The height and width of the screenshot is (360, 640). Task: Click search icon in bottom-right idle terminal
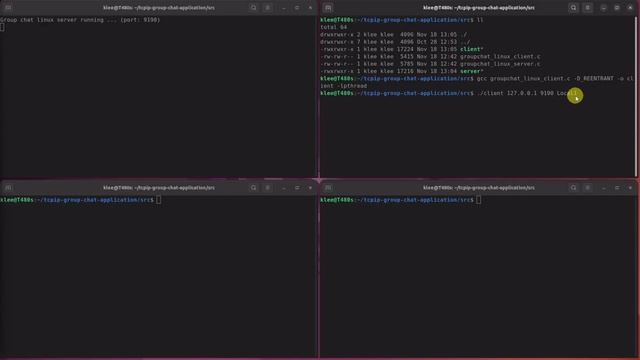pos(573,187)
